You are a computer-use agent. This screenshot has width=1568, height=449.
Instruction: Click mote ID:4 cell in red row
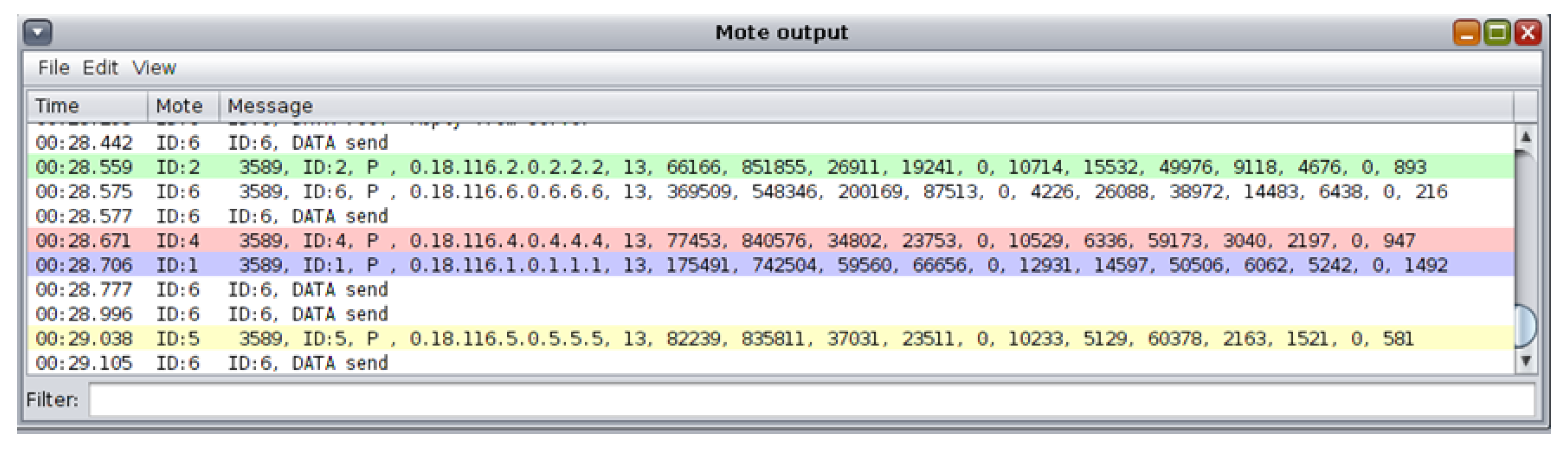click(x=178, y=241)
